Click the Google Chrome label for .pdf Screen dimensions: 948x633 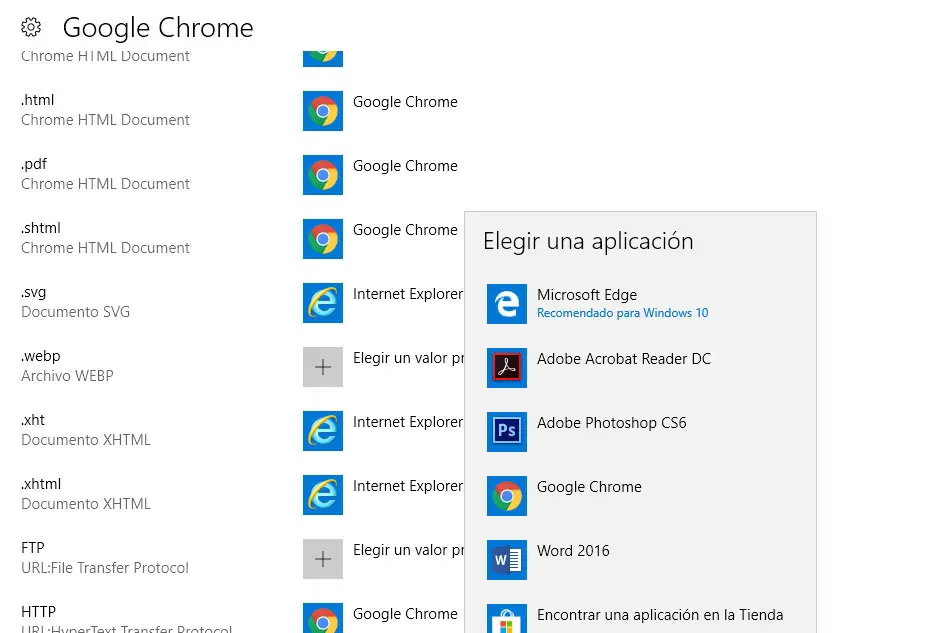405,166
